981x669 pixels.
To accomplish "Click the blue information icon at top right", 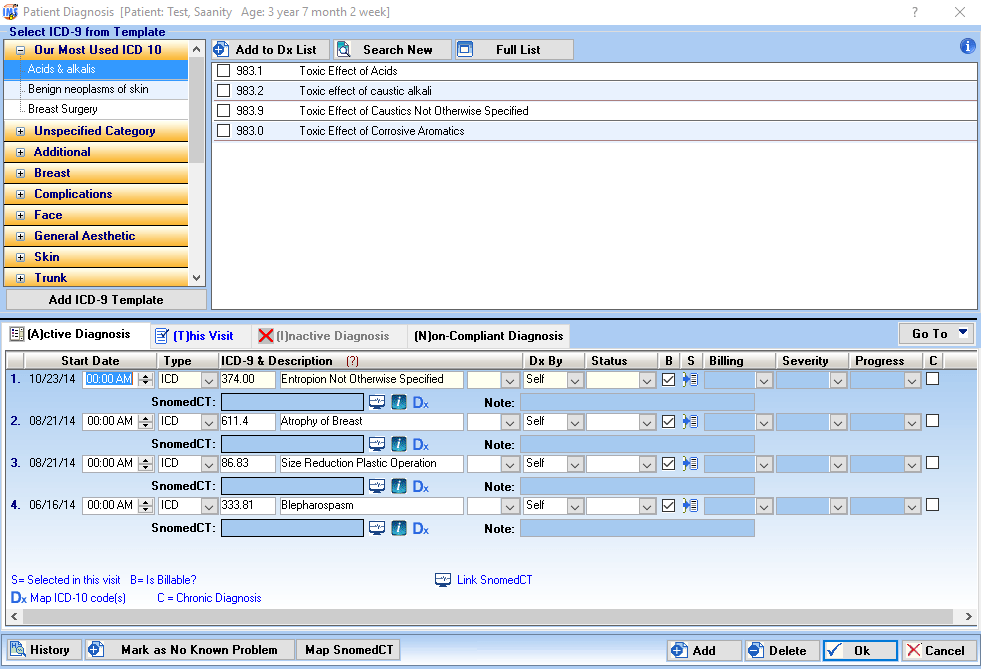I will [967, 46].
